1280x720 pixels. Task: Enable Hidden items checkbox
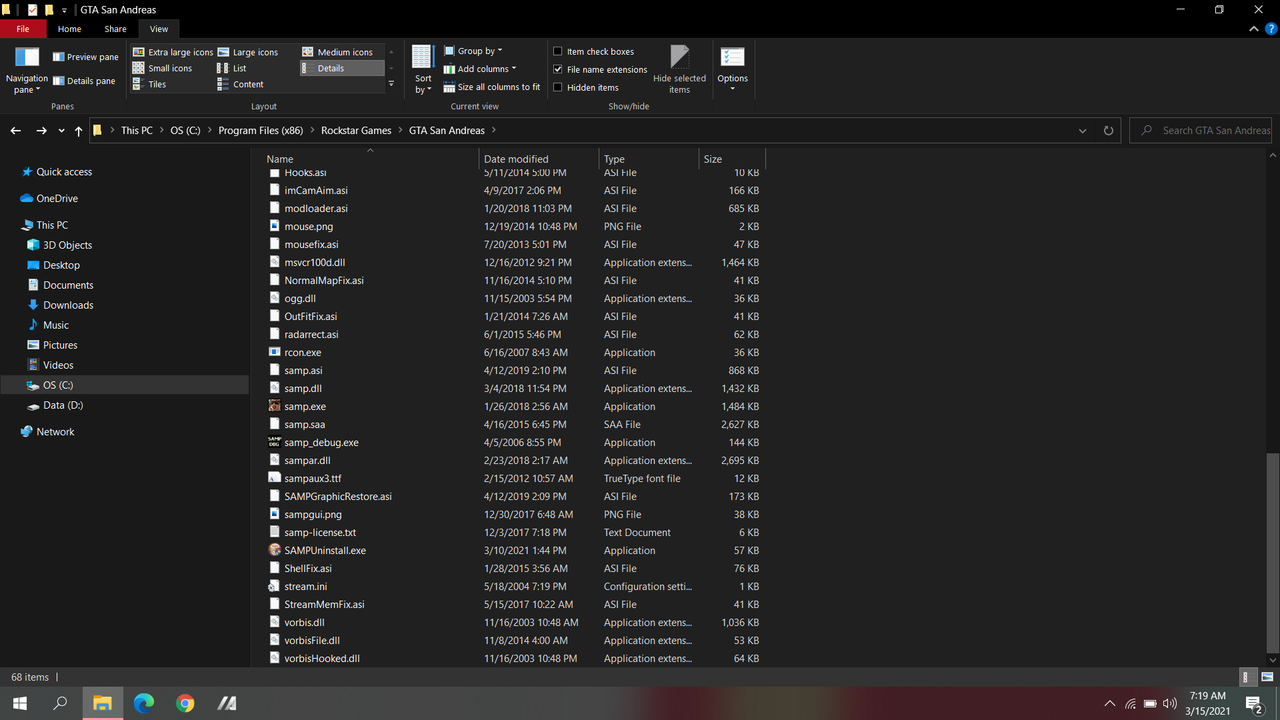pos(557,87)
